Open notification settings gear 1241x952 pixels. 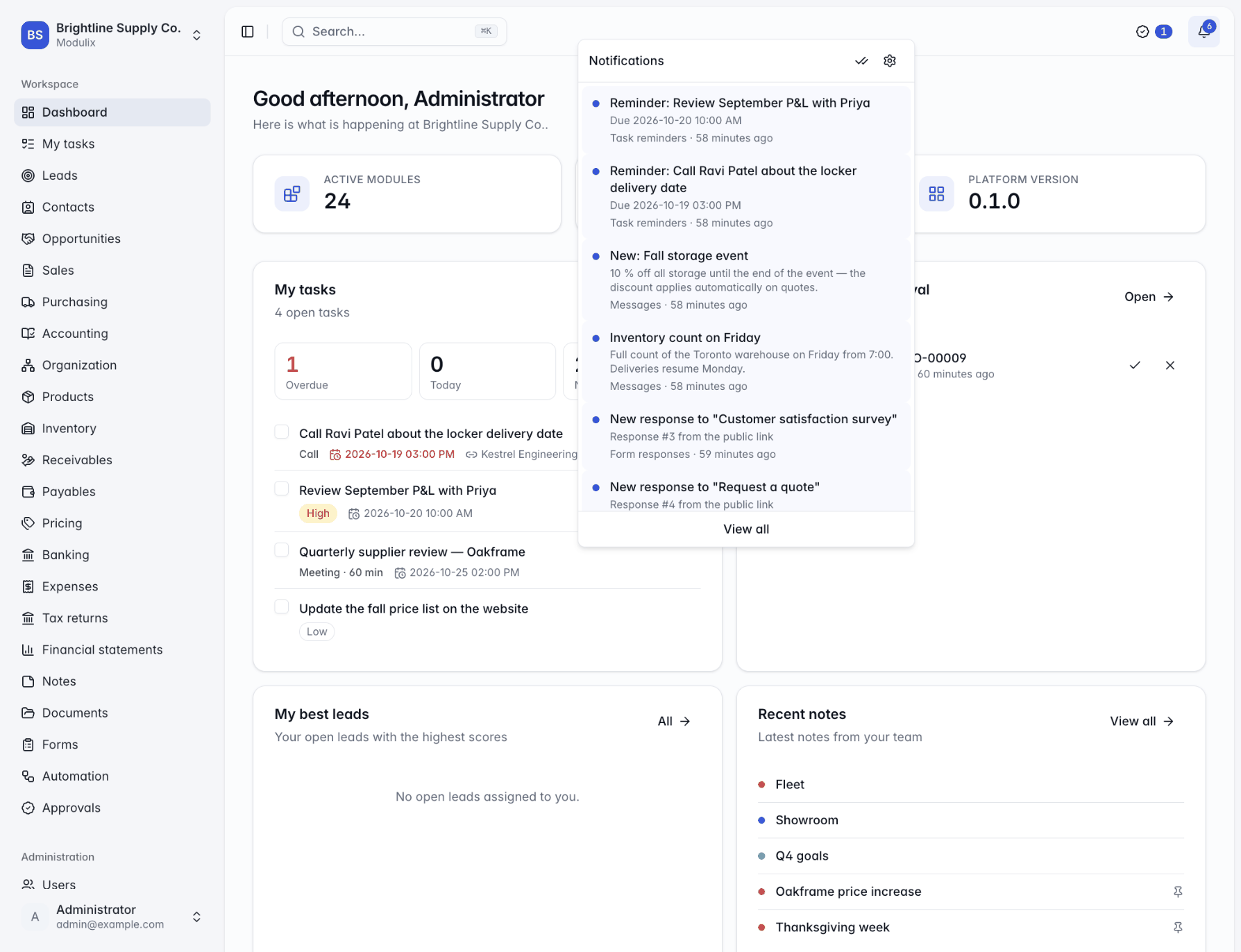(x=890, y=61)
